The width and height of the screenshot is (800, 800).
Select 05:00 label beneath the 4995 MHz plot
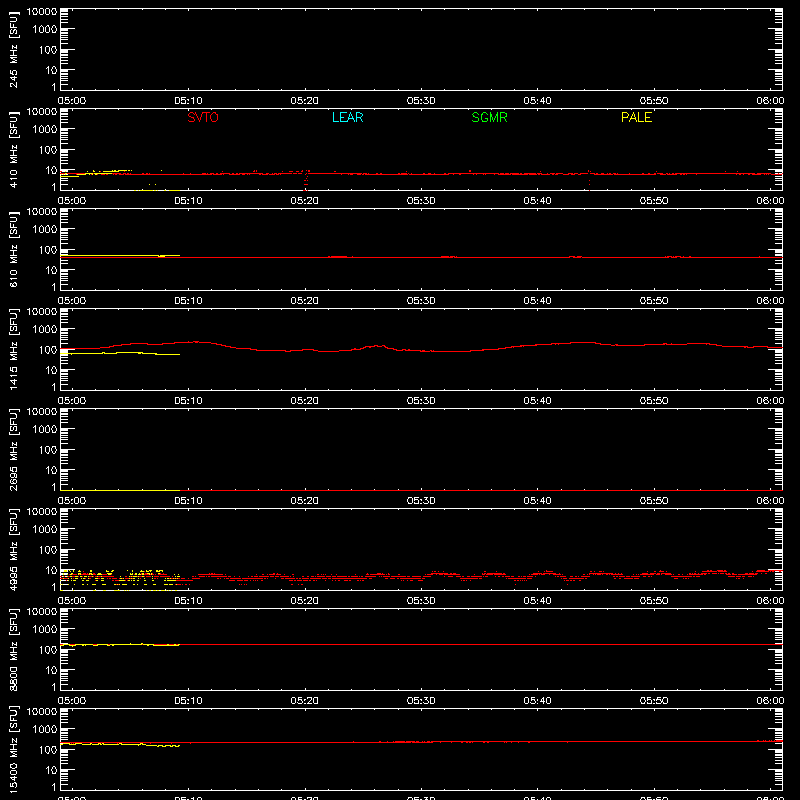tap(72, 601)
